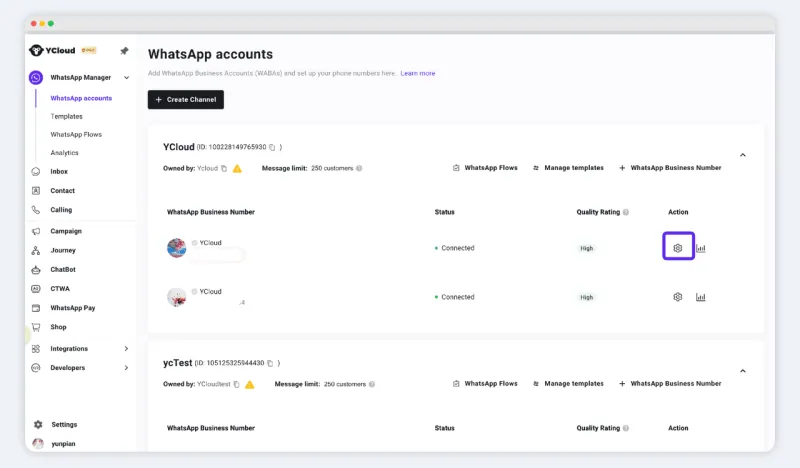Click the Calling phone icon
800x468 pixels.
36,210
